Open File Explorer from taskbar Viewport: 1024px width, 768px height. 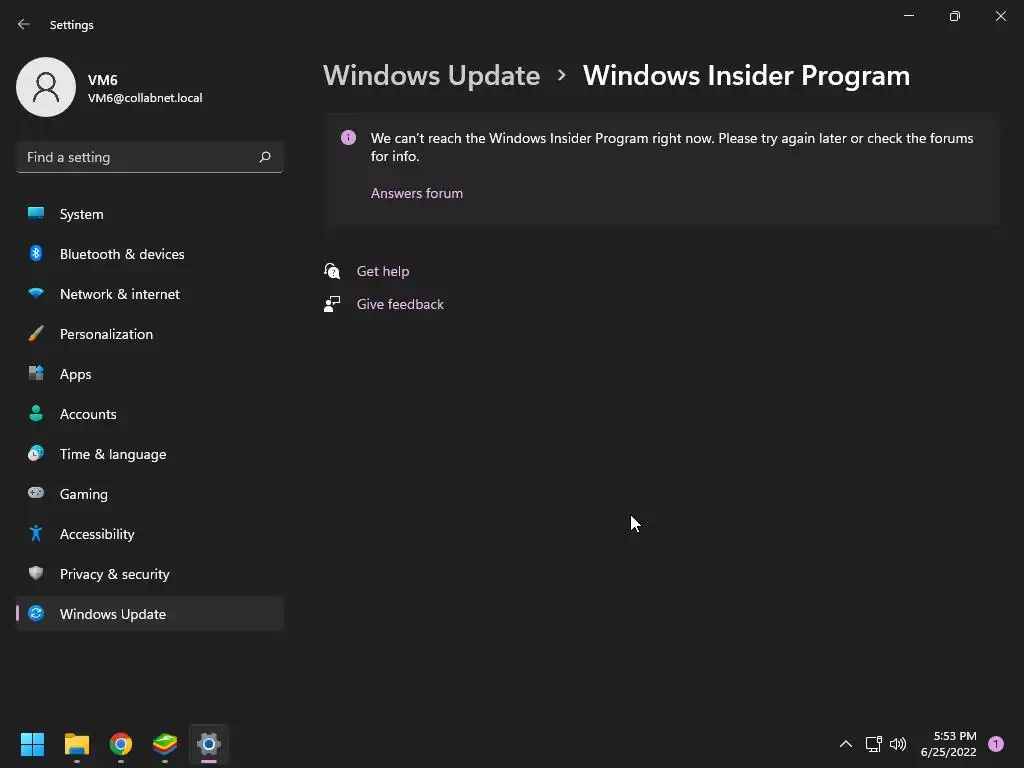click(76, 744)
